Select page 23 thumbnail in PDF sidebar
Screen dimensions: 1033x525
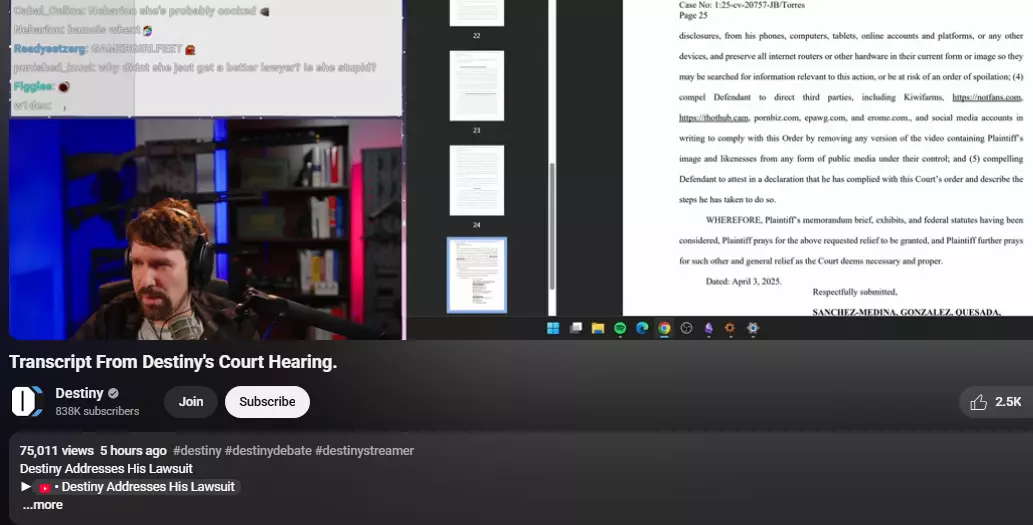pyautogui.click(x=476, y=86)
